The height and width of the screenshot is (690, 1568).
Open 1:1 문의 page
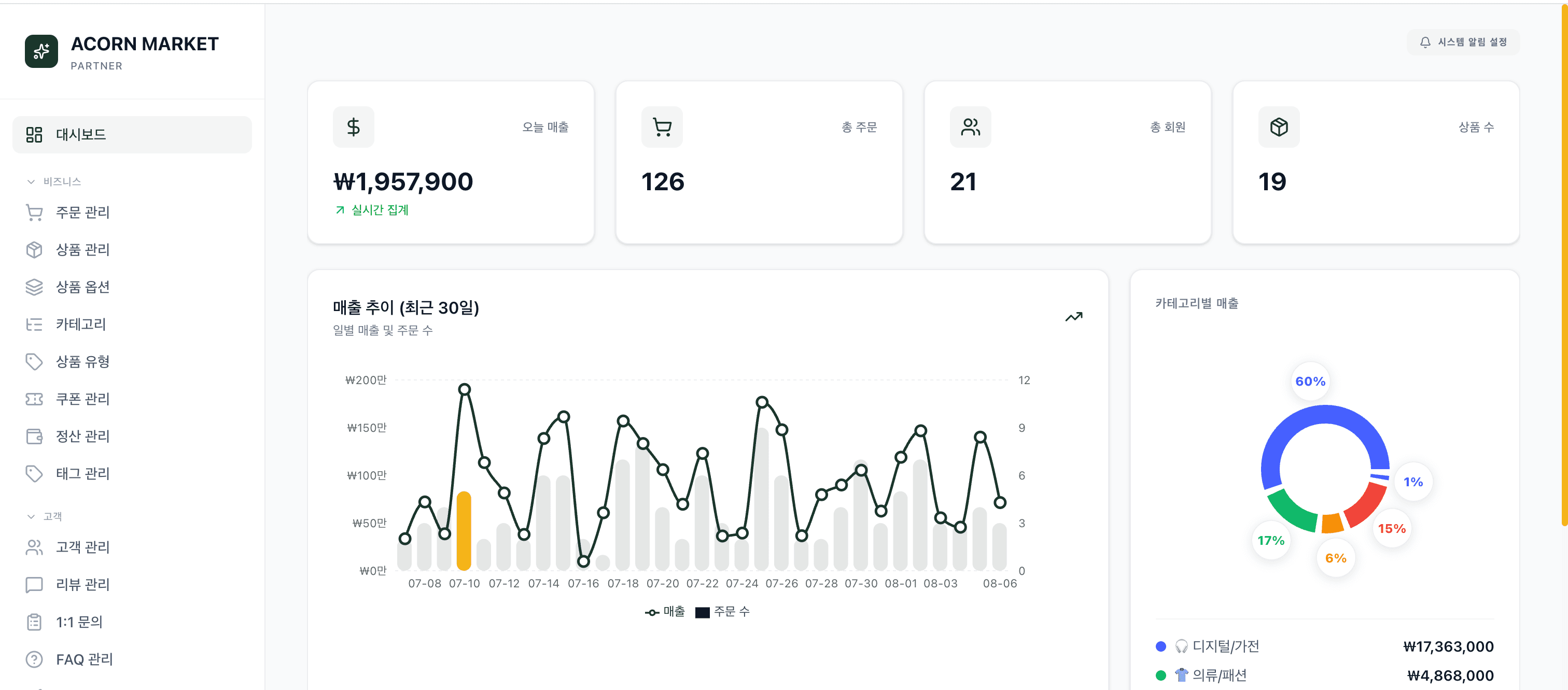(132, 622)
